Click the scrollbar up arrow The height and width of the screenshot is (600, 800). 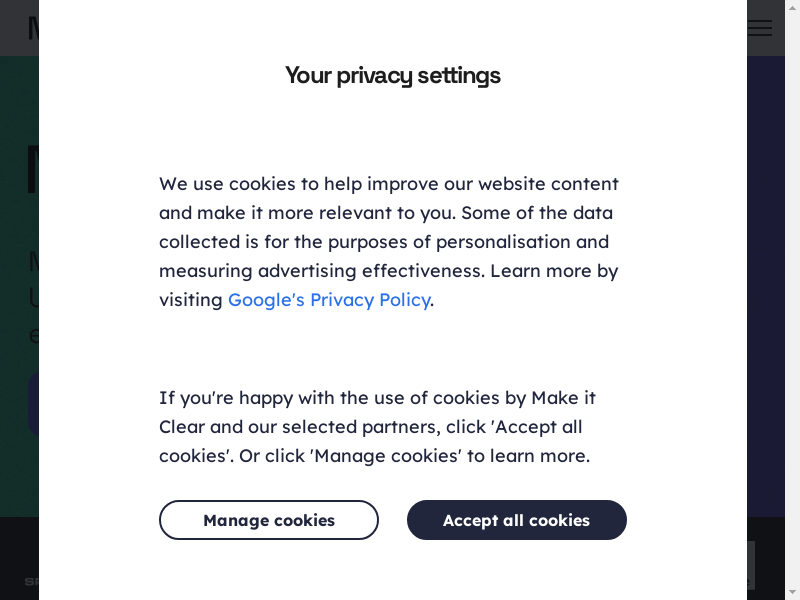(792, 8)
